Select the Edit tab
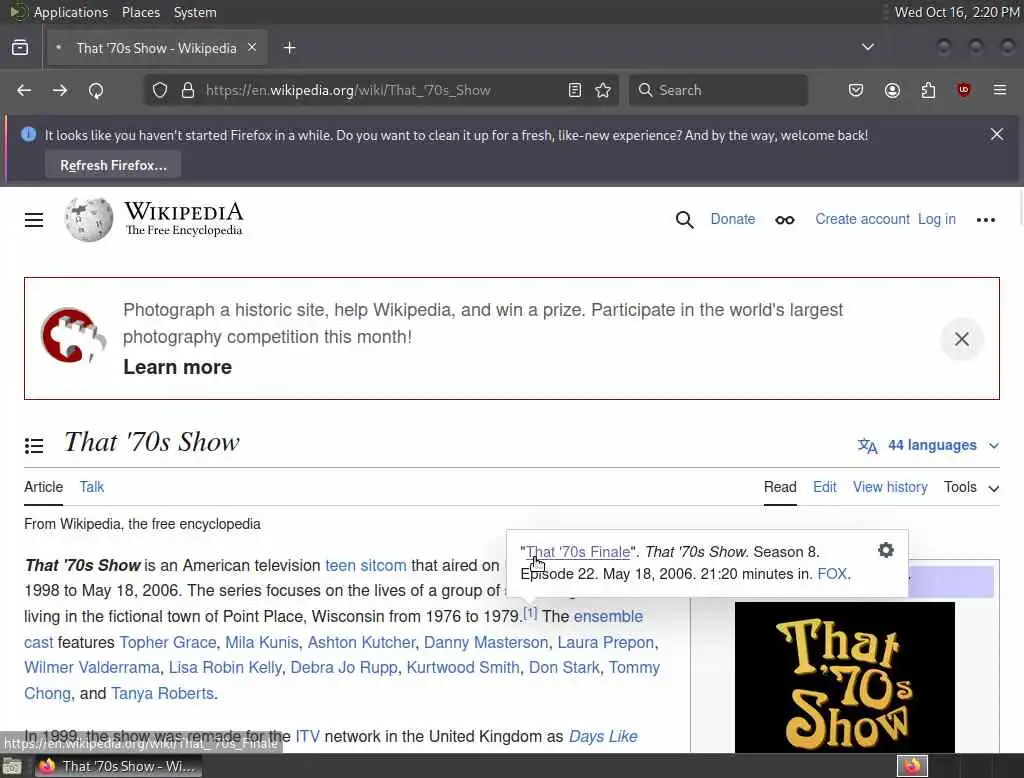 coord(824,487)
